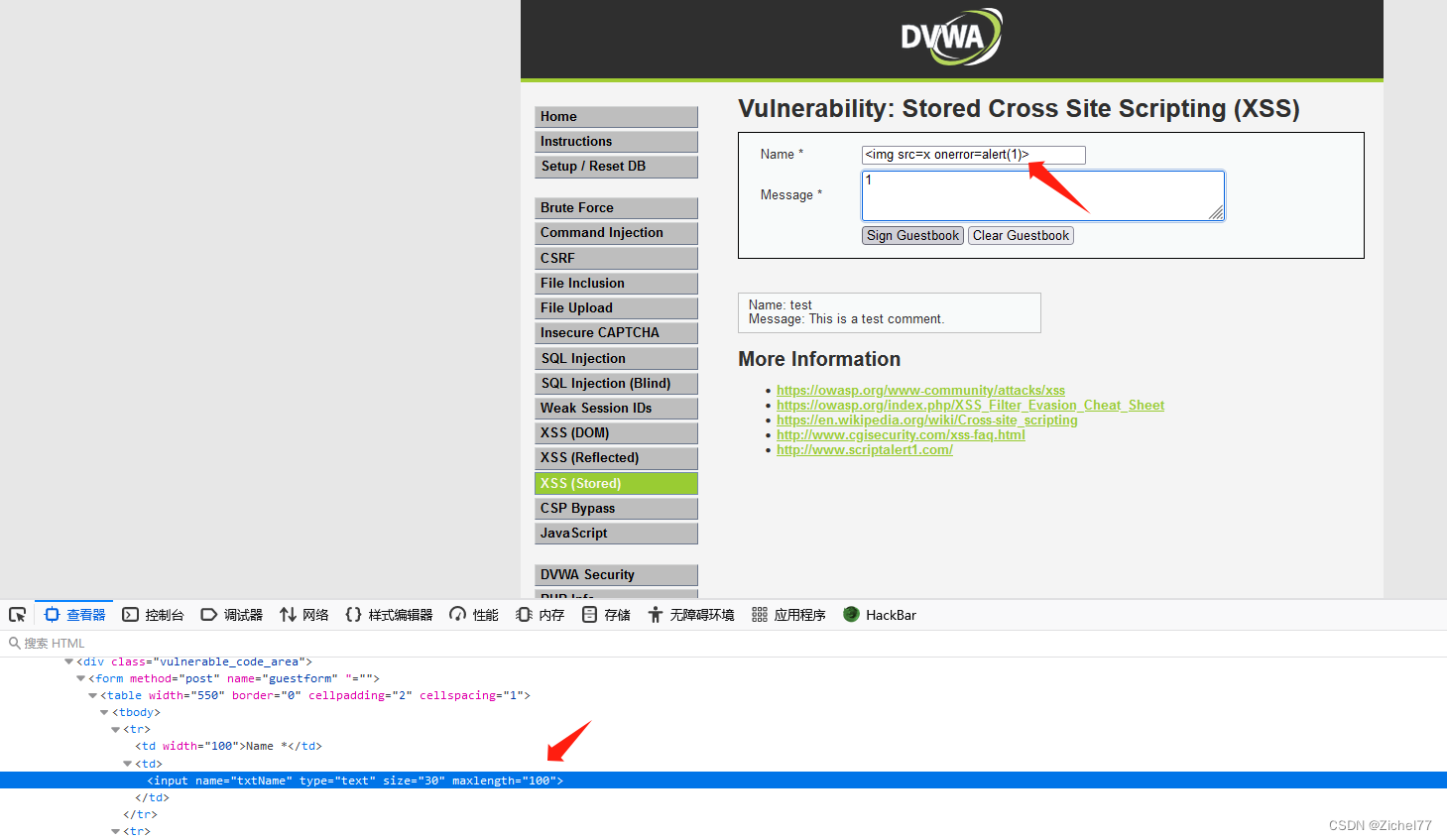Switch to the 控制台 Console tab
The height and width of the screenshot is (840, 1447).
153,615
